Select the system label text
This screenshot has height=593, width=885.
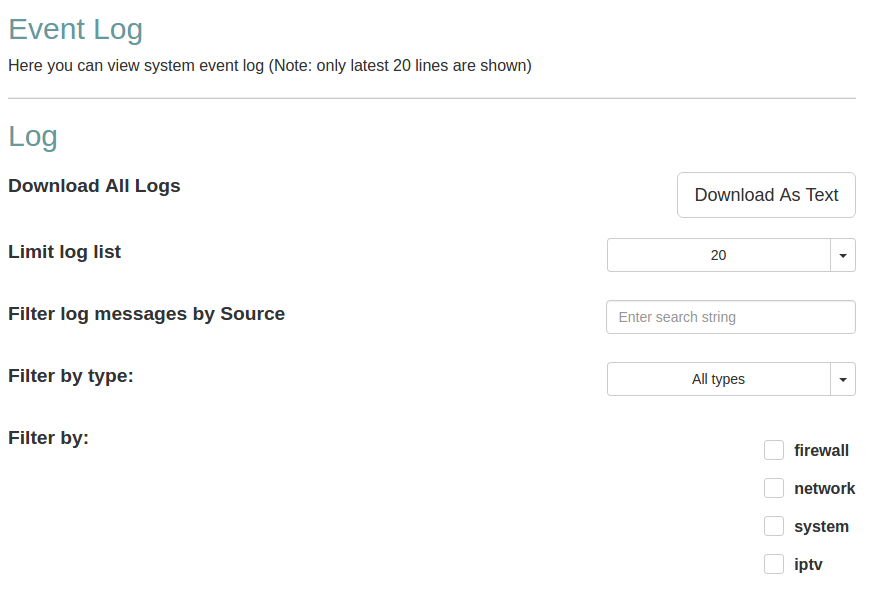coord(821,527)
